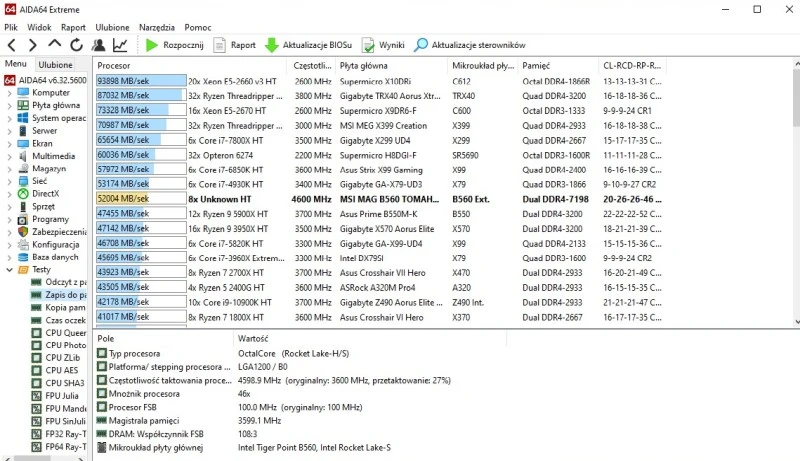The height and width of the screenshot is (461, 800).
Task: Expand the Komputer tree node
Action: tap(9, 92)
